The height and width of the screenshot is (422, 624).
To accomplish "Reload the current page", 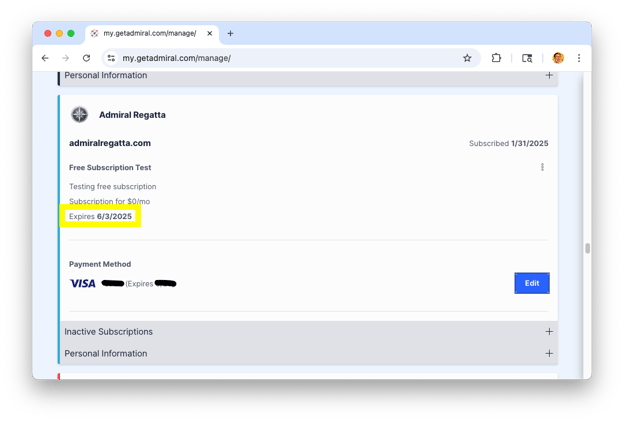I will point(86,58).
